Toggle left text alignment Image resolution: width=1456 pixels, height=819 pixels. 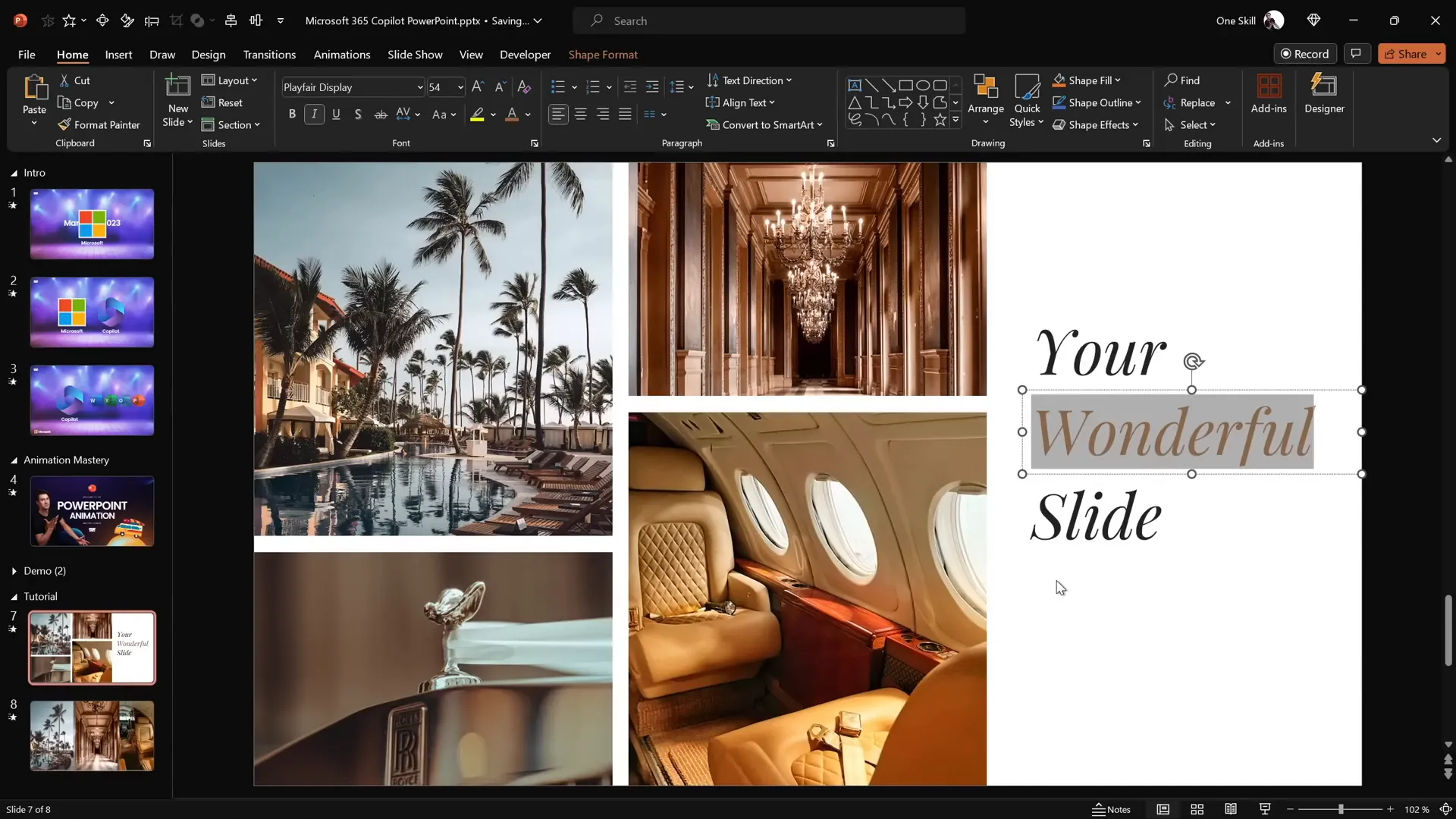point(558,115)
